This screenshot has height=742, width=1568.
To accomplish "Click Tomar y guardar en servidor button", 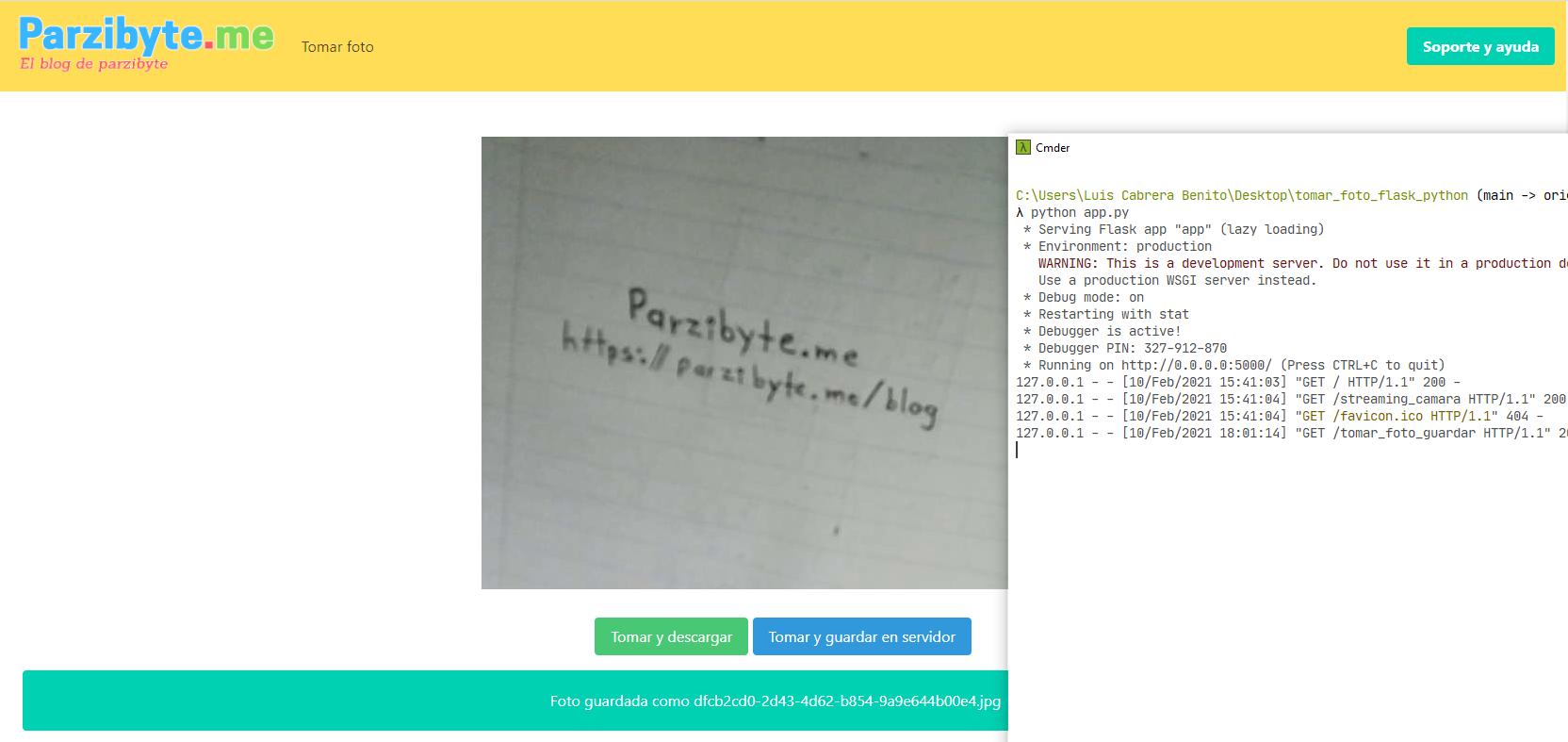I will [x=862, y=636].
